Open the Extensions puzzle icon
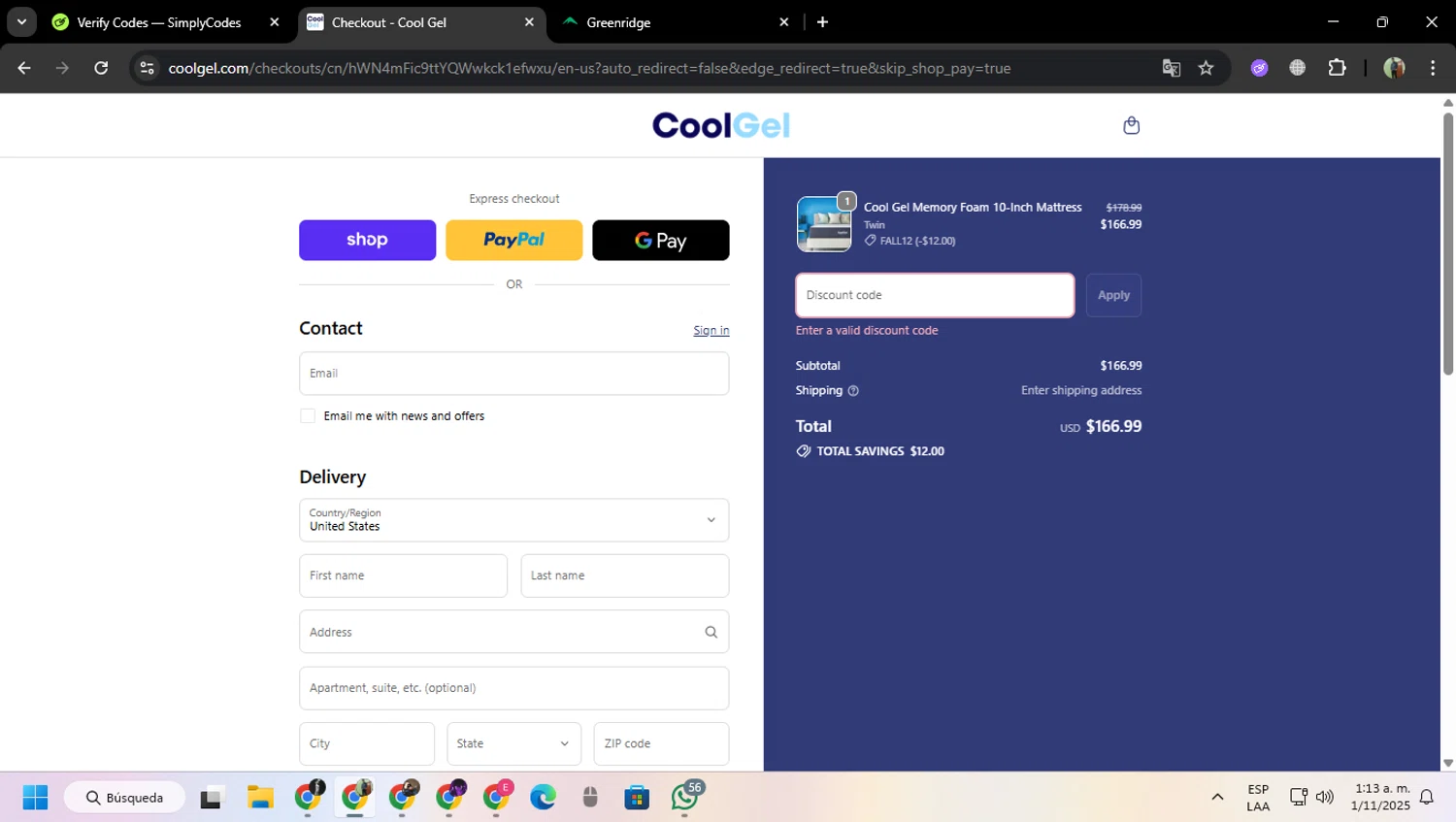The width and height of the screenshot is (1456, 822). tap(1338, 68)
